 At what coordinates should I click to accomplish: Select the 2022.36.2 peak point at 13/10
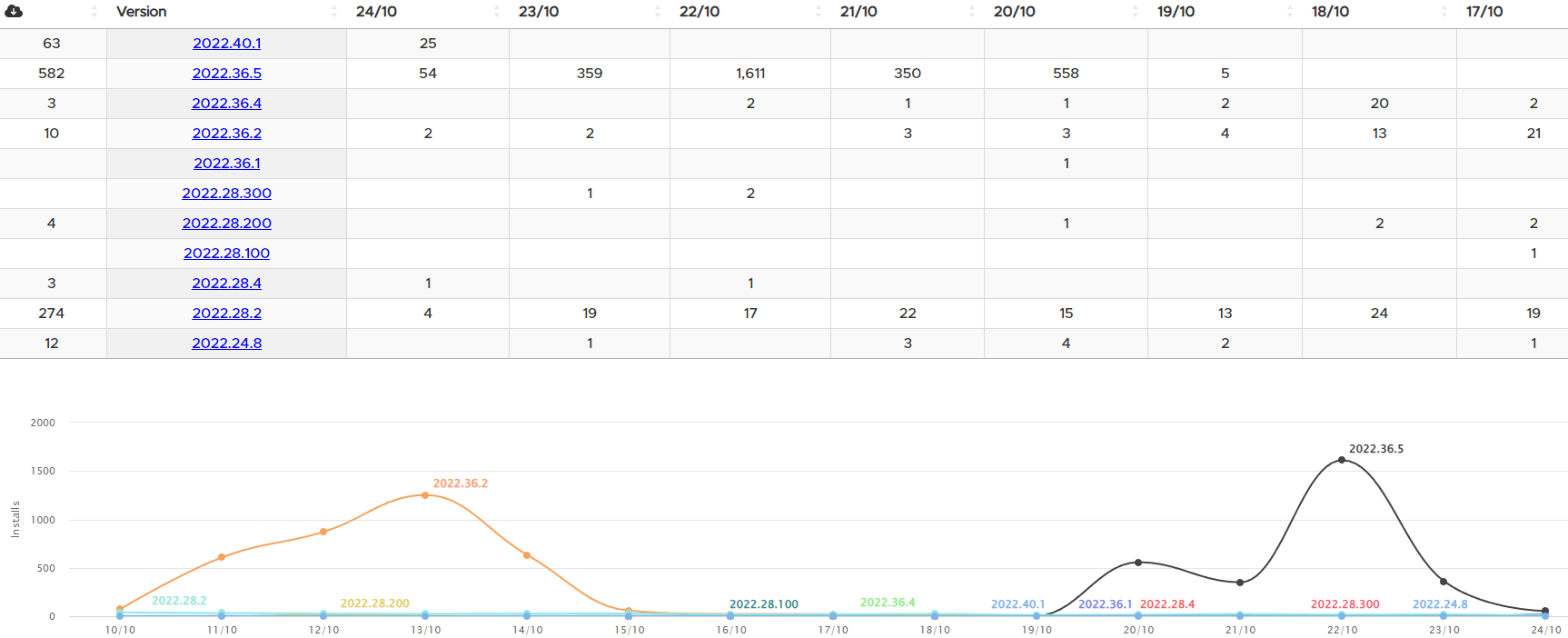pos(425,495)
